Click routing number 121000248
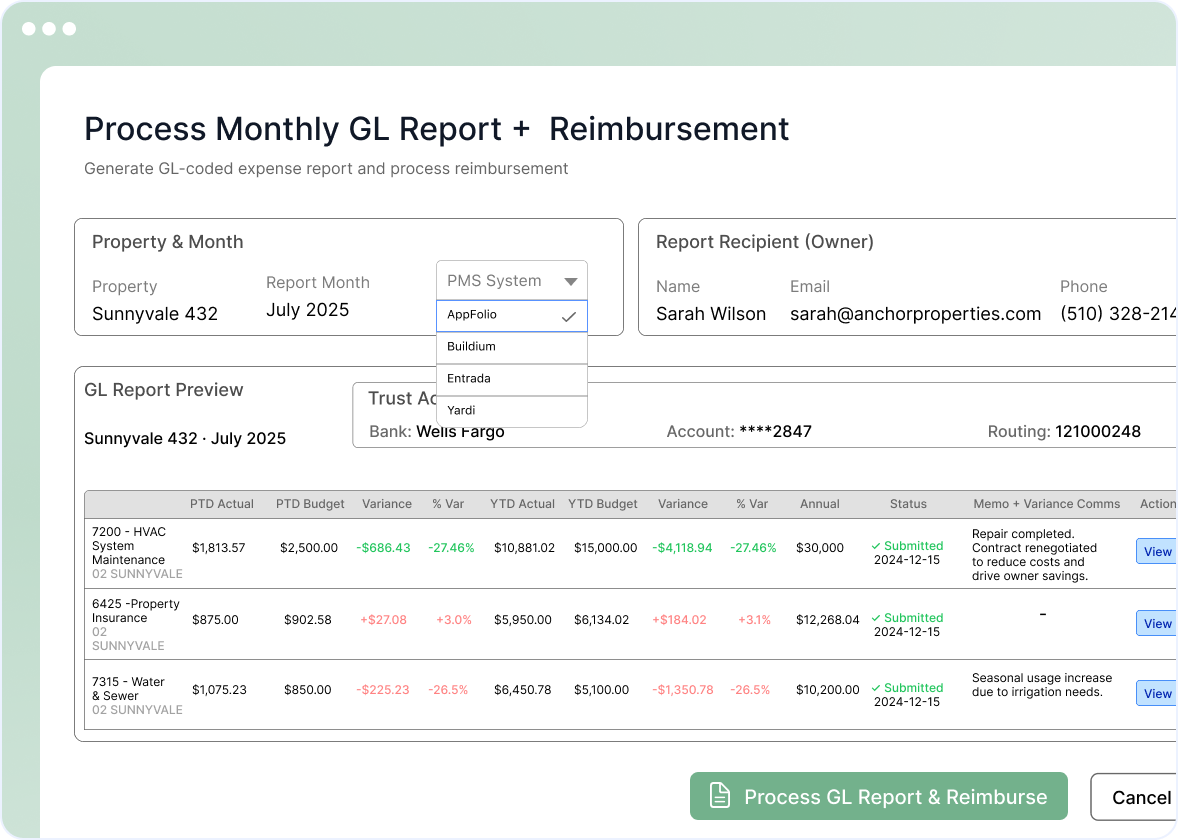 pyautogui.click(x=1098, y=432)
